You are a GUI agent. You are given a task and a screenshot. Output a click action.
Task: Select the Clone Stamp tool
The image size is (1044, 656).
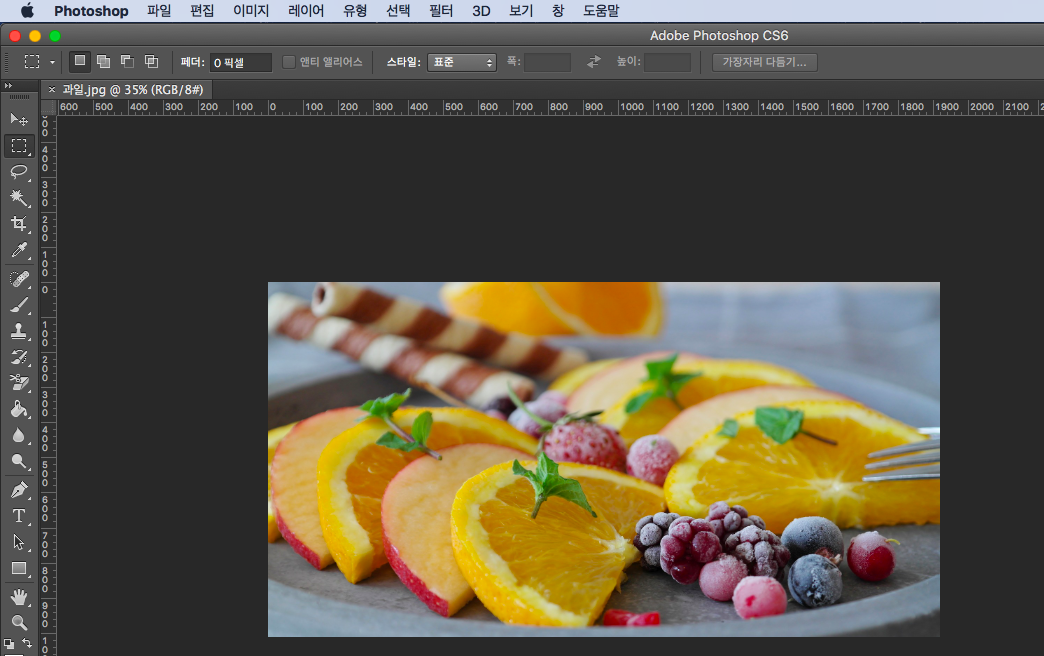[x=19, y=331]
